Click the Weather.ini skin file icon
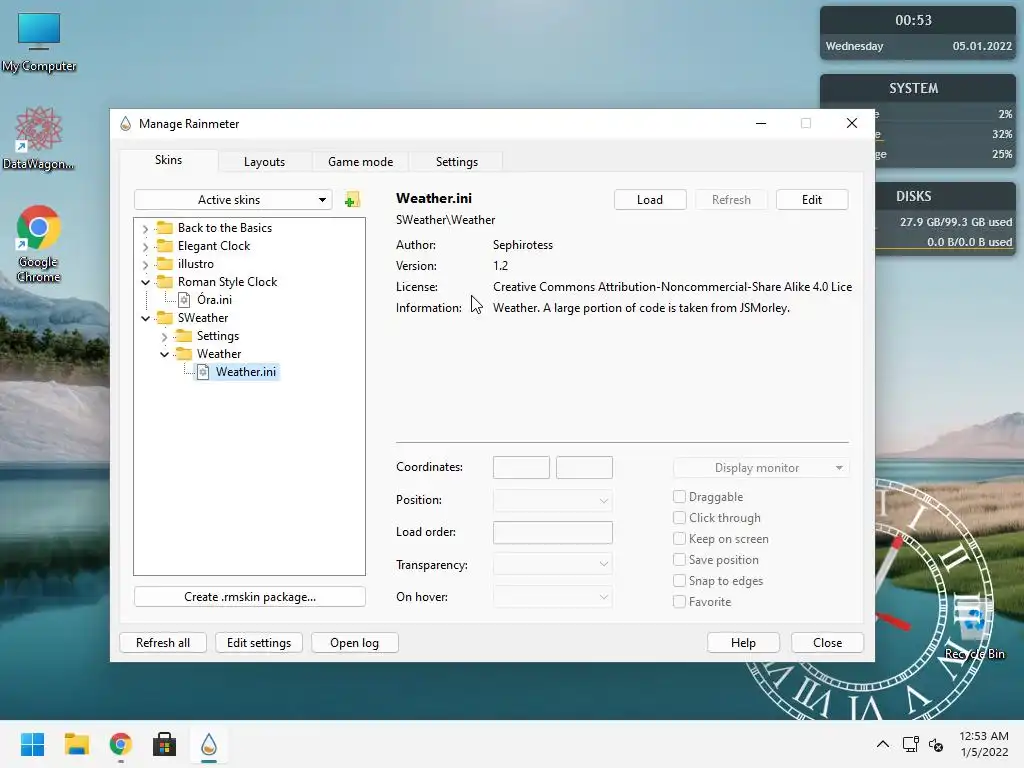 (x=203, y=372)
